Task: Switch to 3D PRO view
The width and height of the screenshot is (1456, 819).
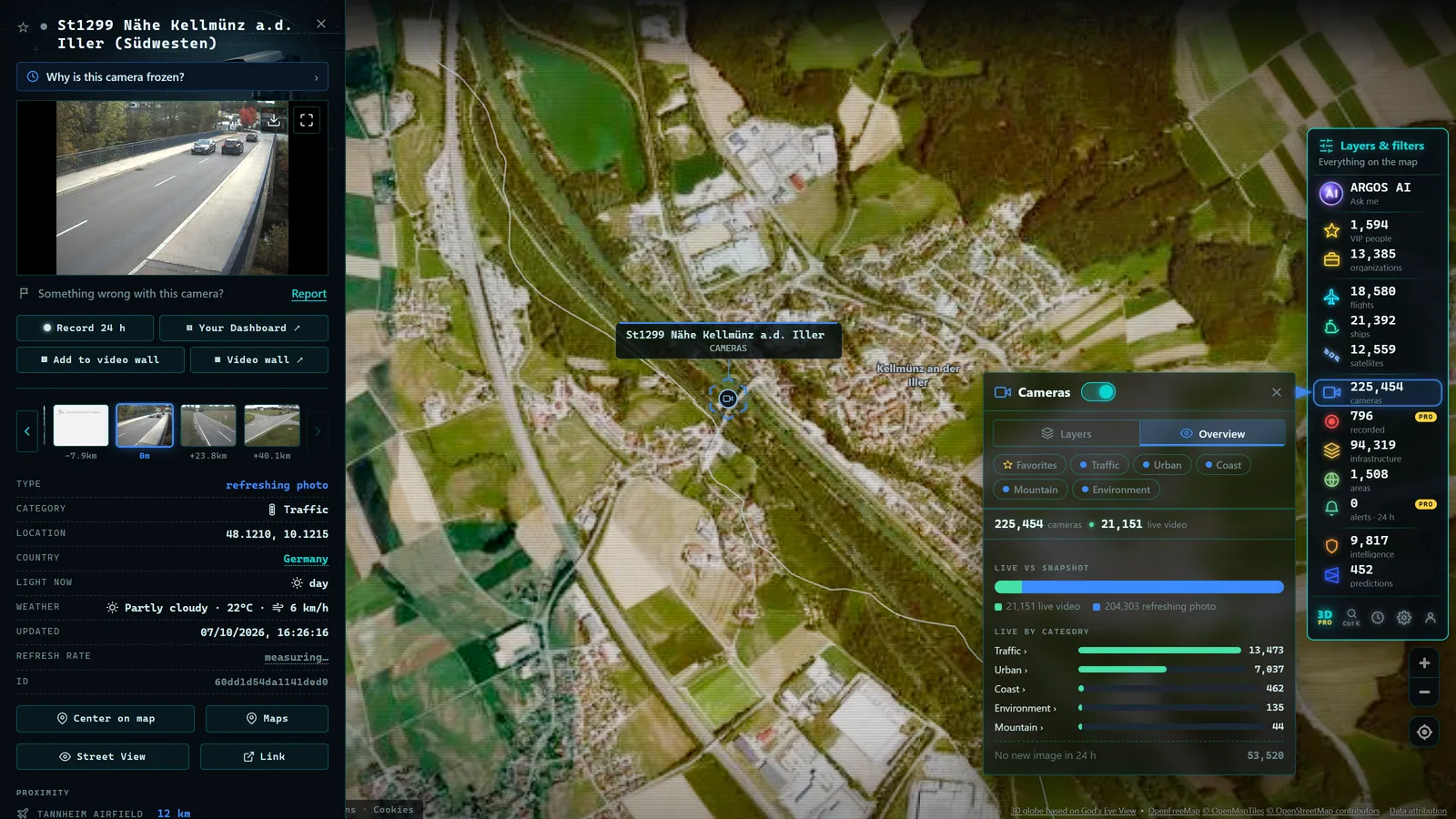Action: point(1325,617)
